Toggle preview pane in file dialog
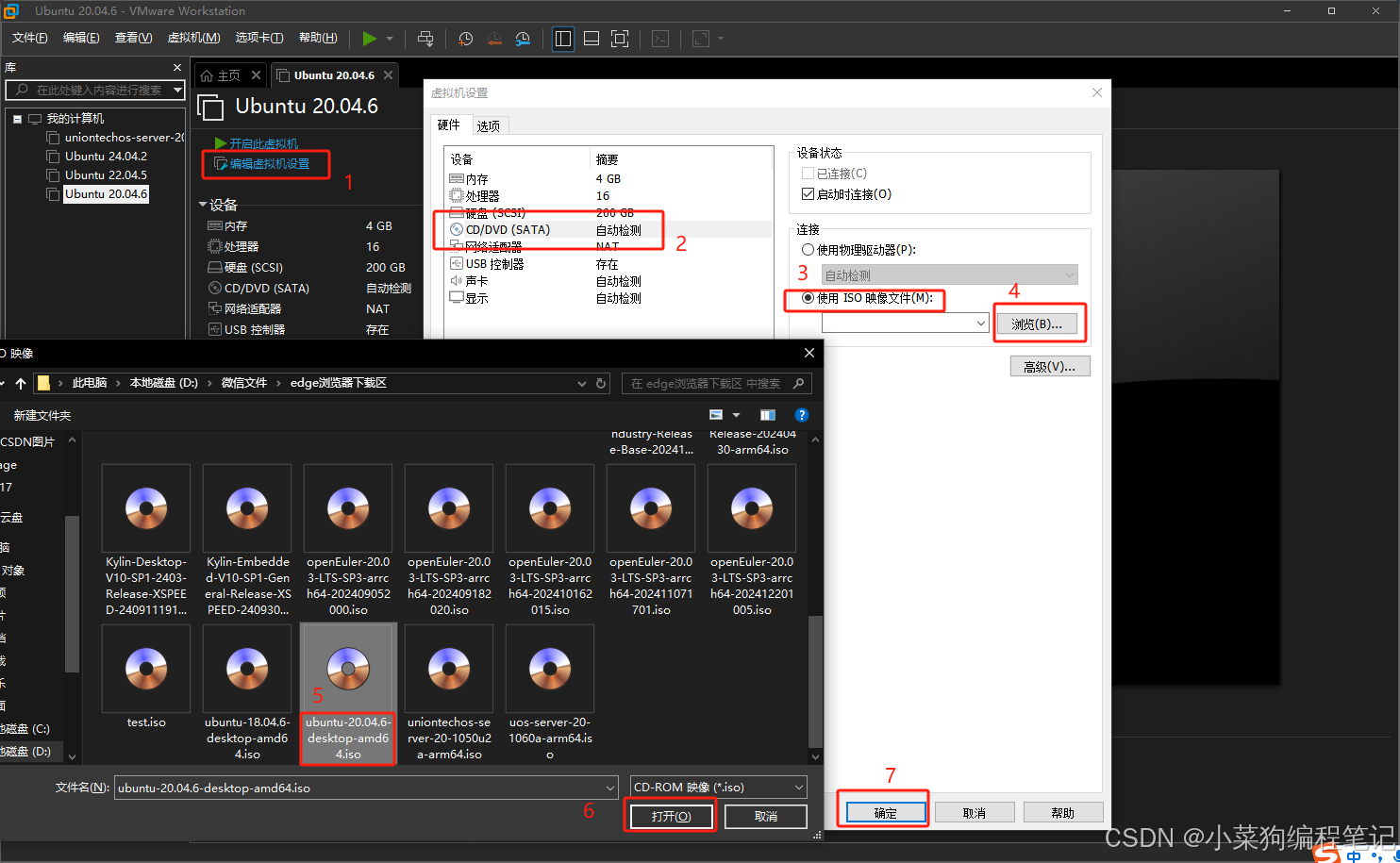 point(768,415)
